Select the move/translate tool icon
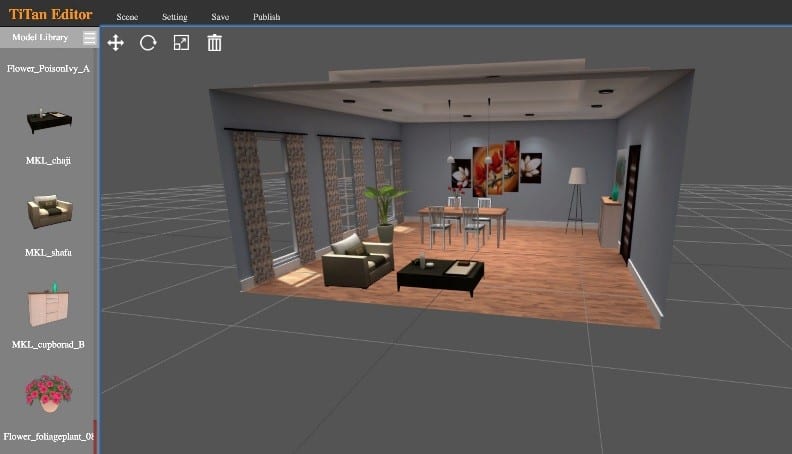This screenshot has width=792, height=454. click(116, 43)
